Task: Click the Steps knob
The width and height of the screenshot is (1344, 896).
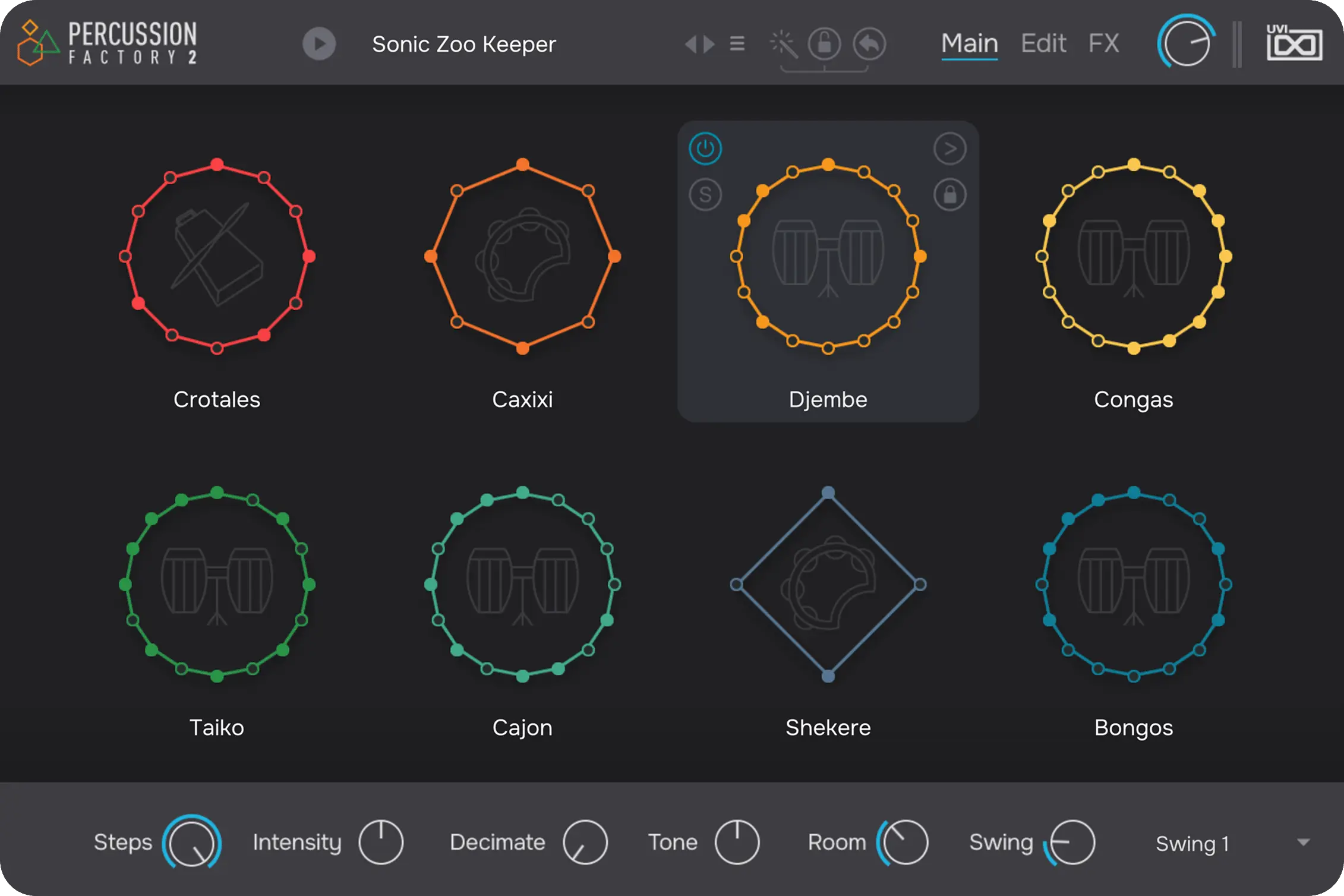Action: (x=191, y=843)
